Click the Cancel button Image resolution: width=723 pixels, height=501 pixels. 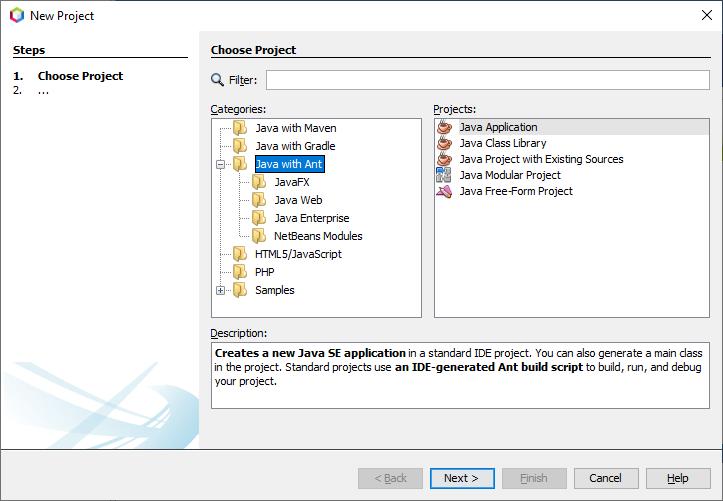(606, 478)
